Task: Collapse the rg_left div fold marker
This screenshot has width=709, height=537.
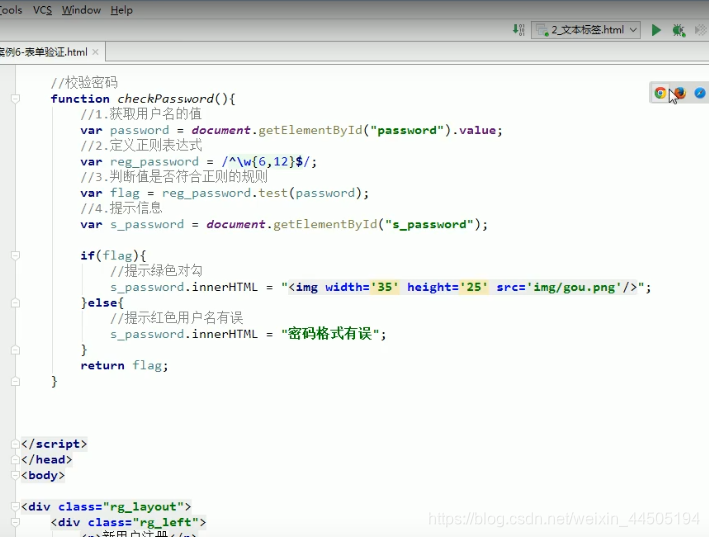Action: (x=15, y=522)
